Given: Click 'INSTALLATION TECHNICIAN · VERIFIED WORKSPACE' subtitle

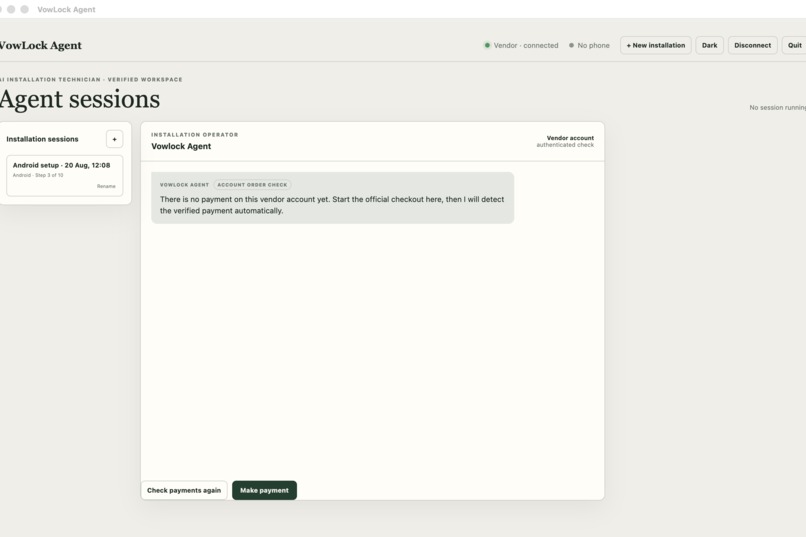Looking at the screenshot, I should coord(91,80).
